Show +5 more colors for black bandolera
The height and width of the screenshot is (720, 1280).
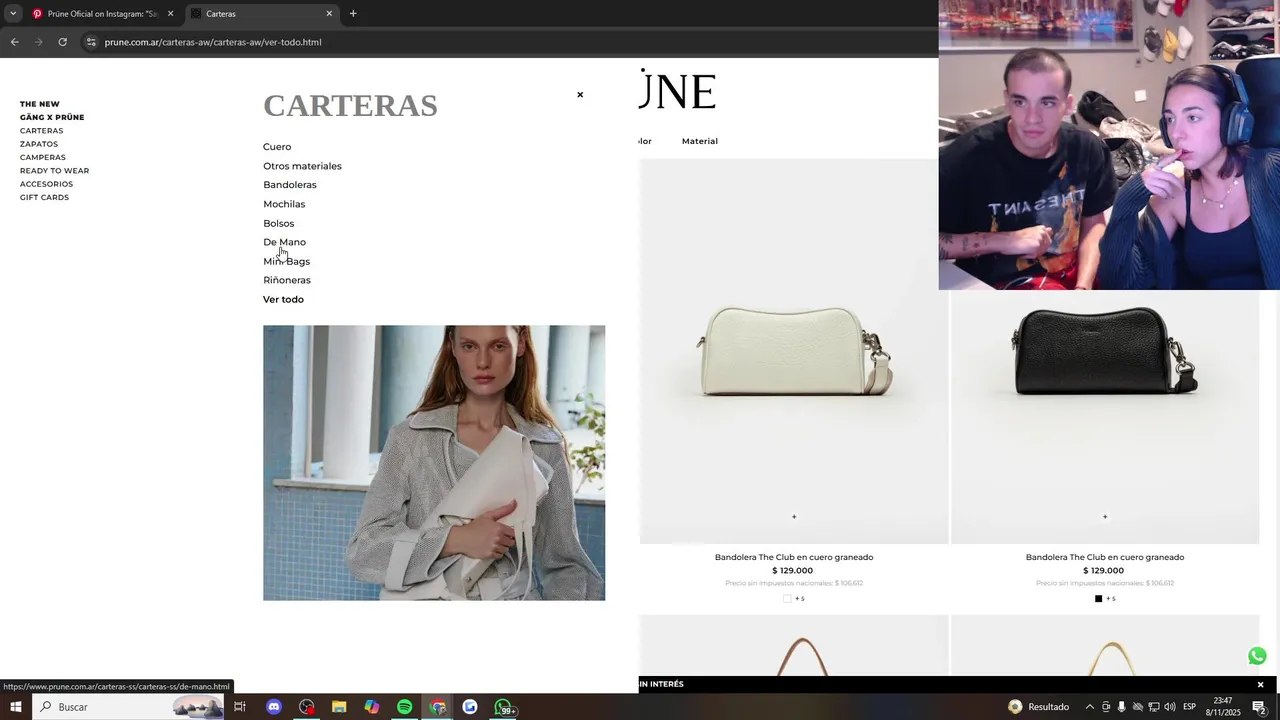(1111, 599)
